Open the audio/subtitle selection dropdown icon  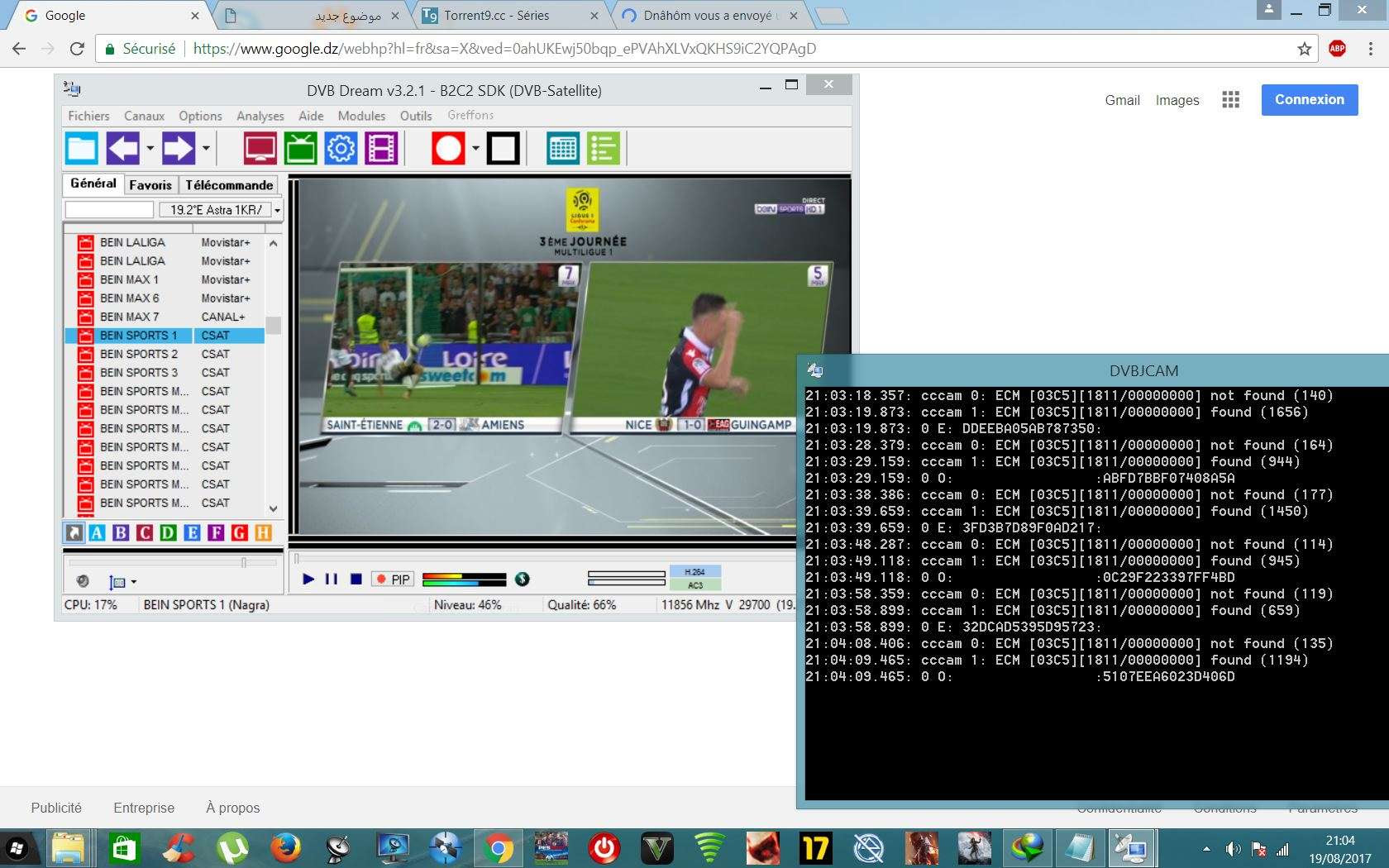122,582
